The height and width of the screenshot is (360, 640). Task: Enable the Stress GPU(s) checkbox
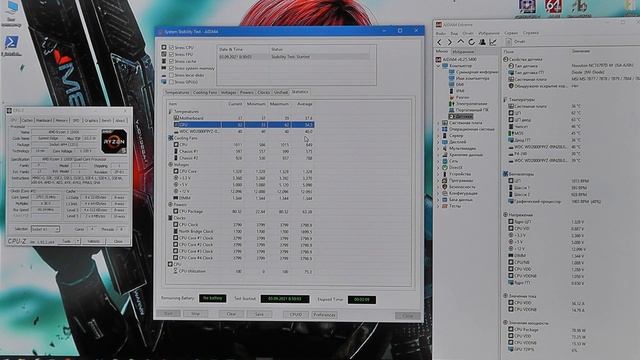(171, 82)
